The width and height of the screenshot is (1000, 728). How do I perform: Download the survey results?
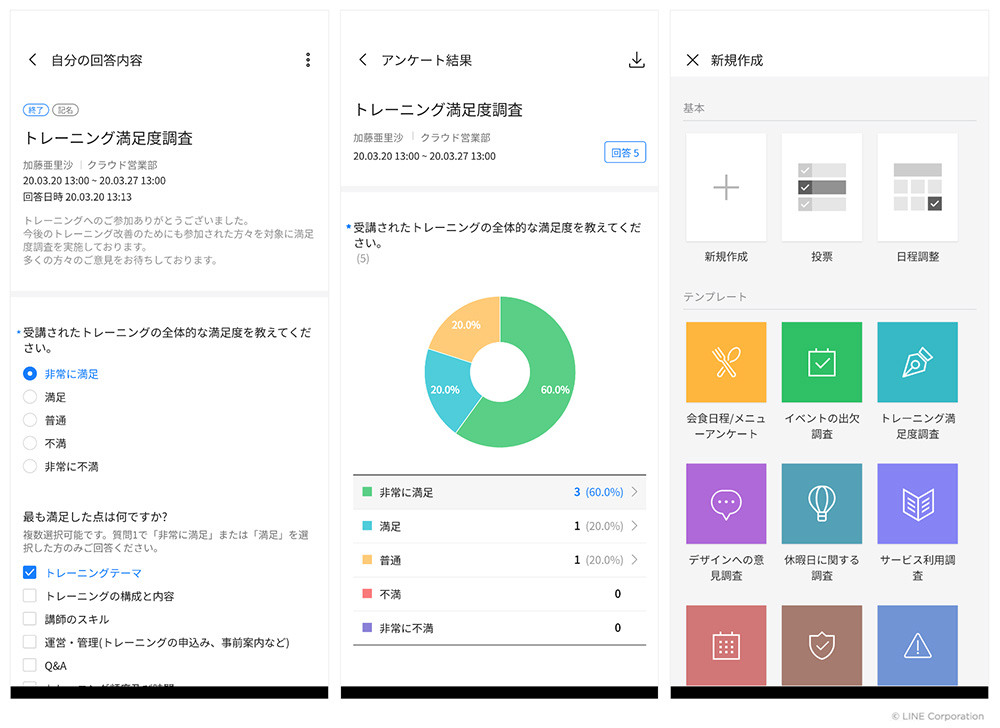point(636,60)
